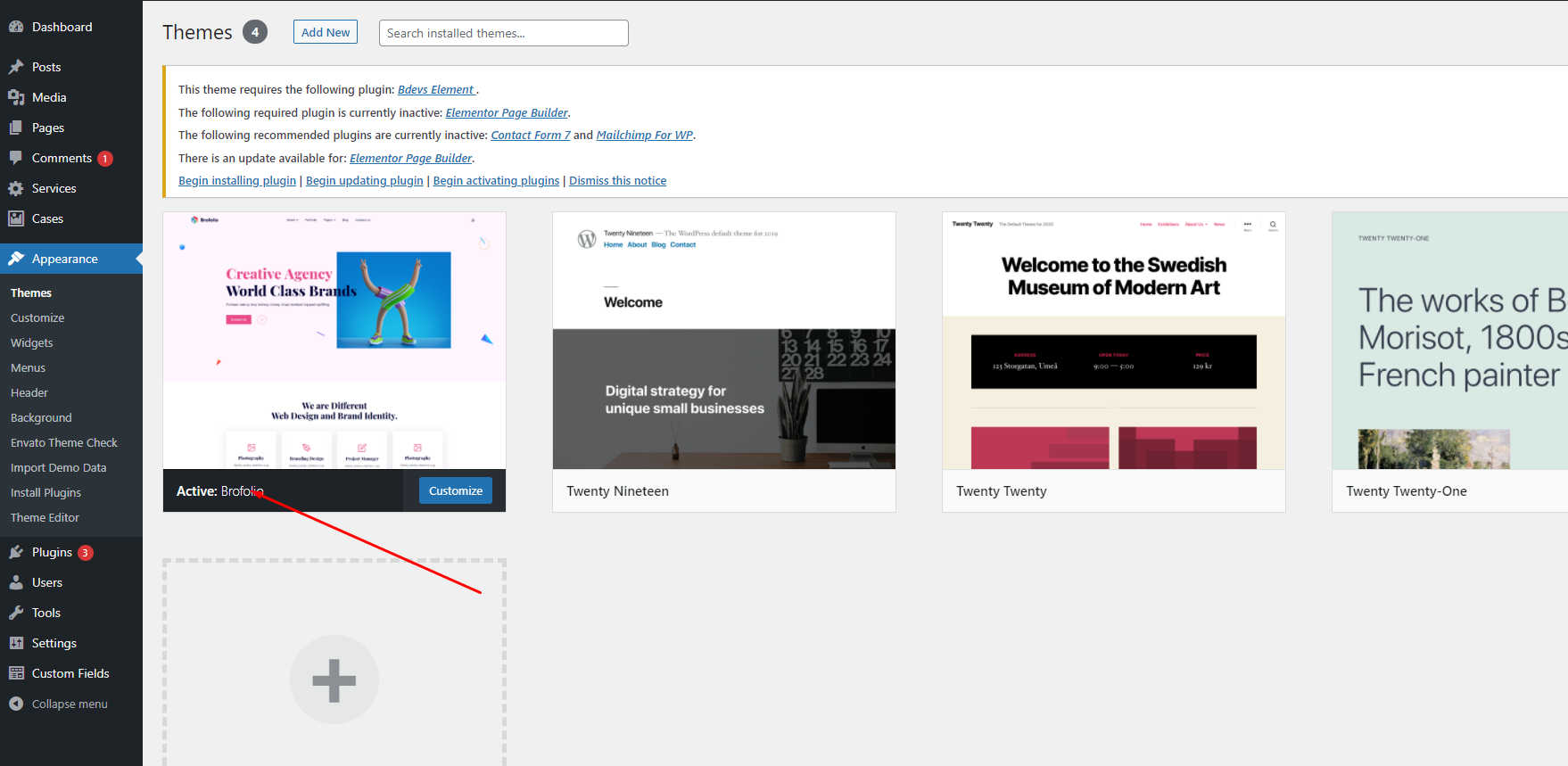The width and height of the screenshot is (1568, 766).
Task: Select the Twenty Twenty-One theme screenshot
Action: pyautogui.click(x=1450, y=341)
